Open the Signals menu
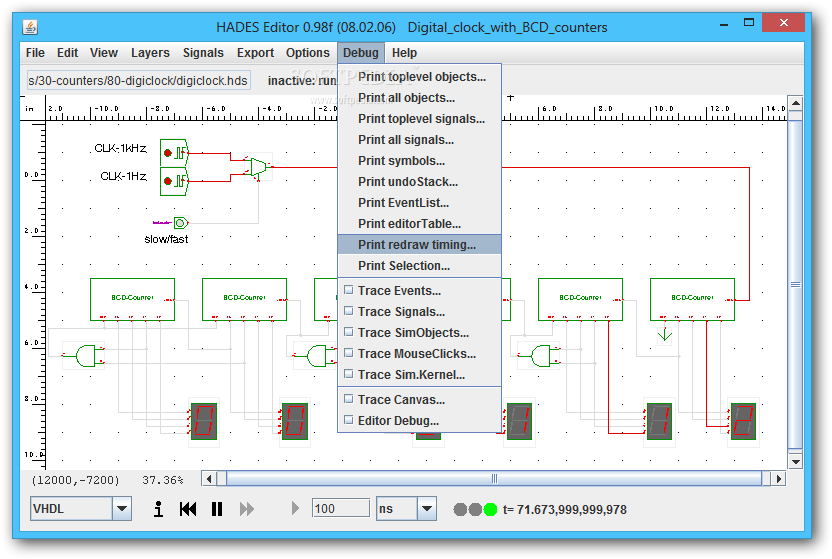Screen dimensions: 832x559 [x=203, y=53]
